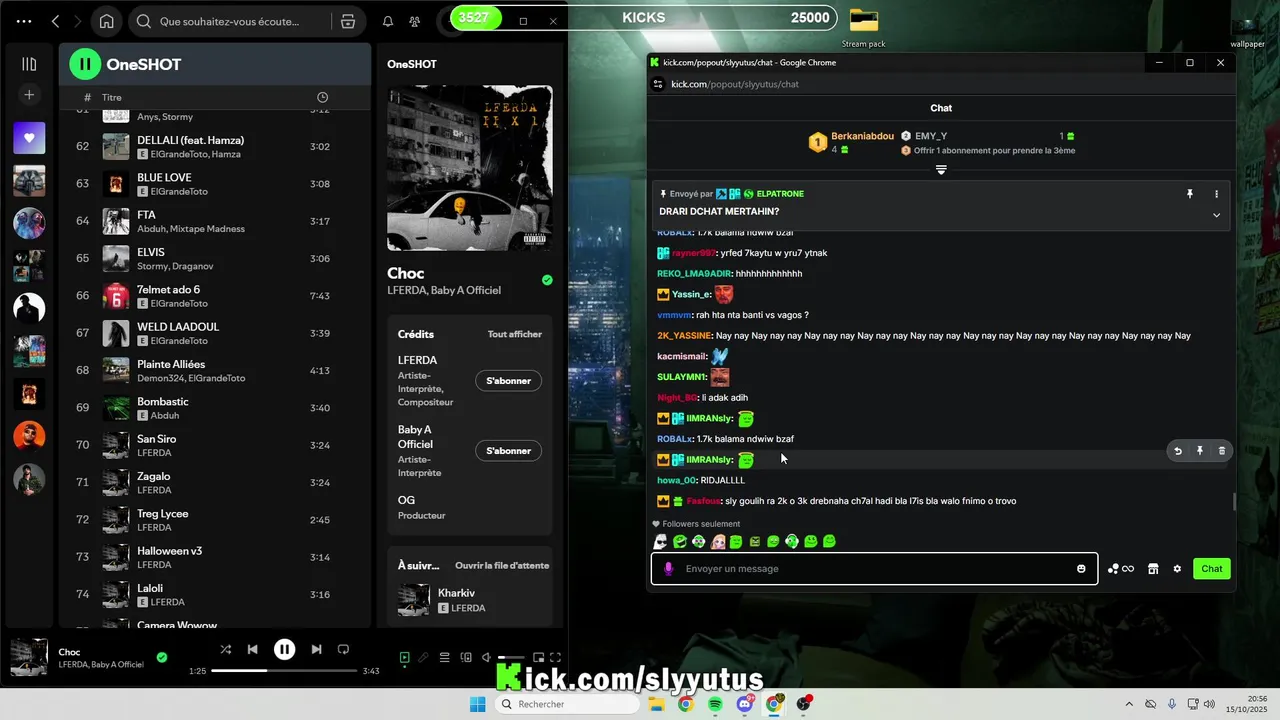Viewport: 1280px width, 720px height.
Task: Expand the pinned message chevron
Action: [x=1217, y=215]
